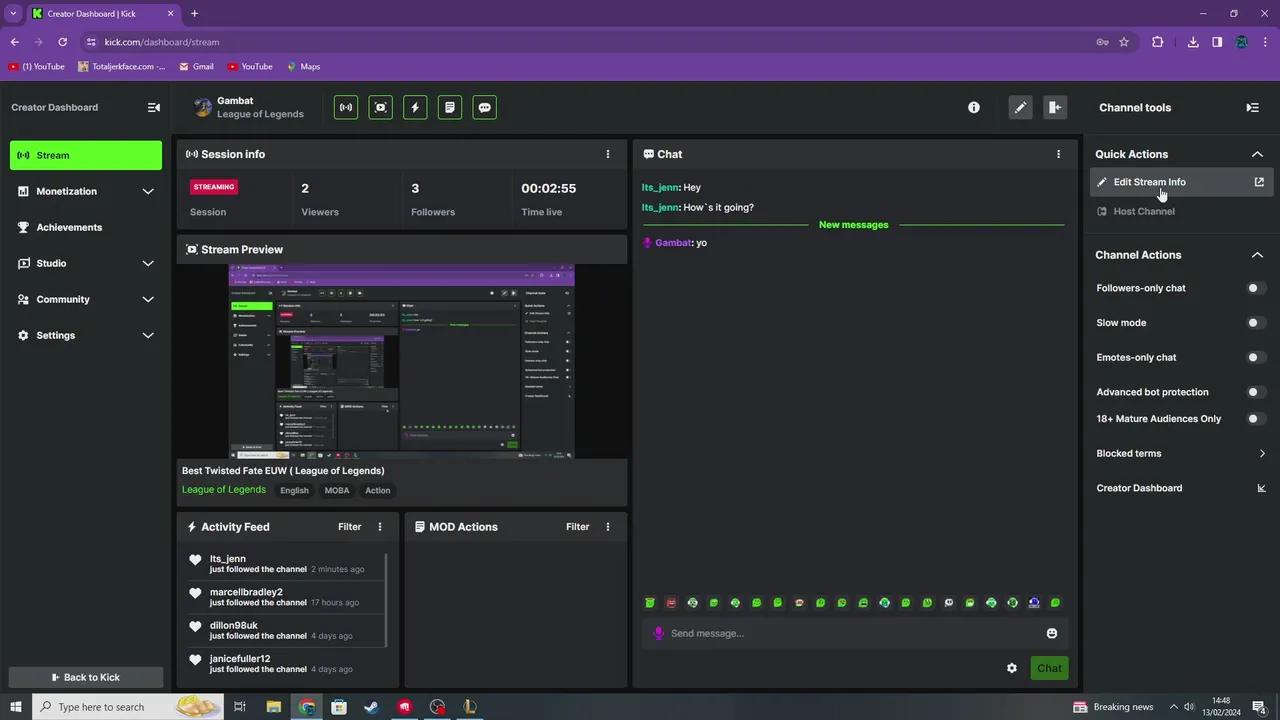Viewport: 1280px width, 720px height.
Task: Click Back to Kick button
Action: point(85,677)
